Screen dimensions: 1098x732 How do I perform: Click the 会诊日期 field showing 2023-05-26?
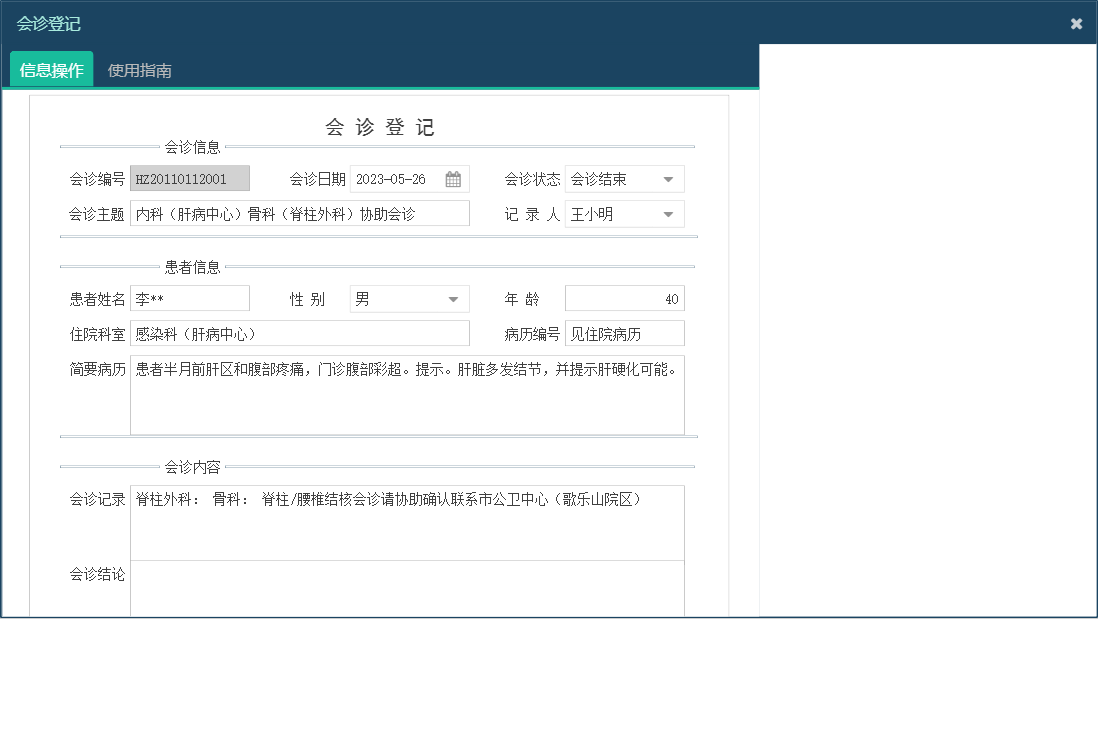click(x=395, y=178)
